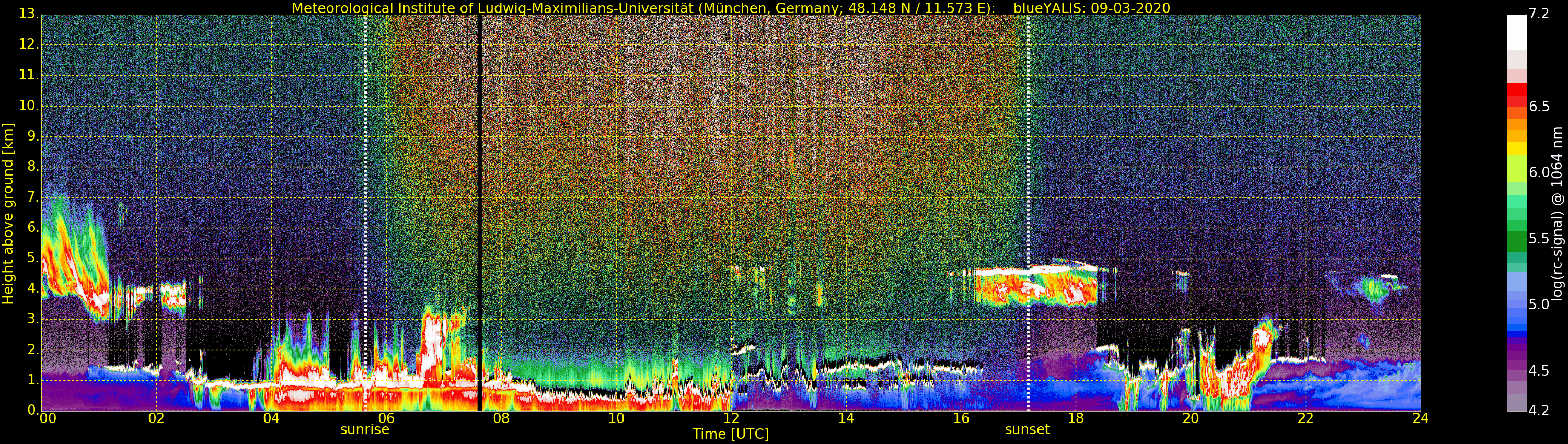Click the 'log(rc-signal) @ 1064 nm' colorbar label

coord(1557,214)
